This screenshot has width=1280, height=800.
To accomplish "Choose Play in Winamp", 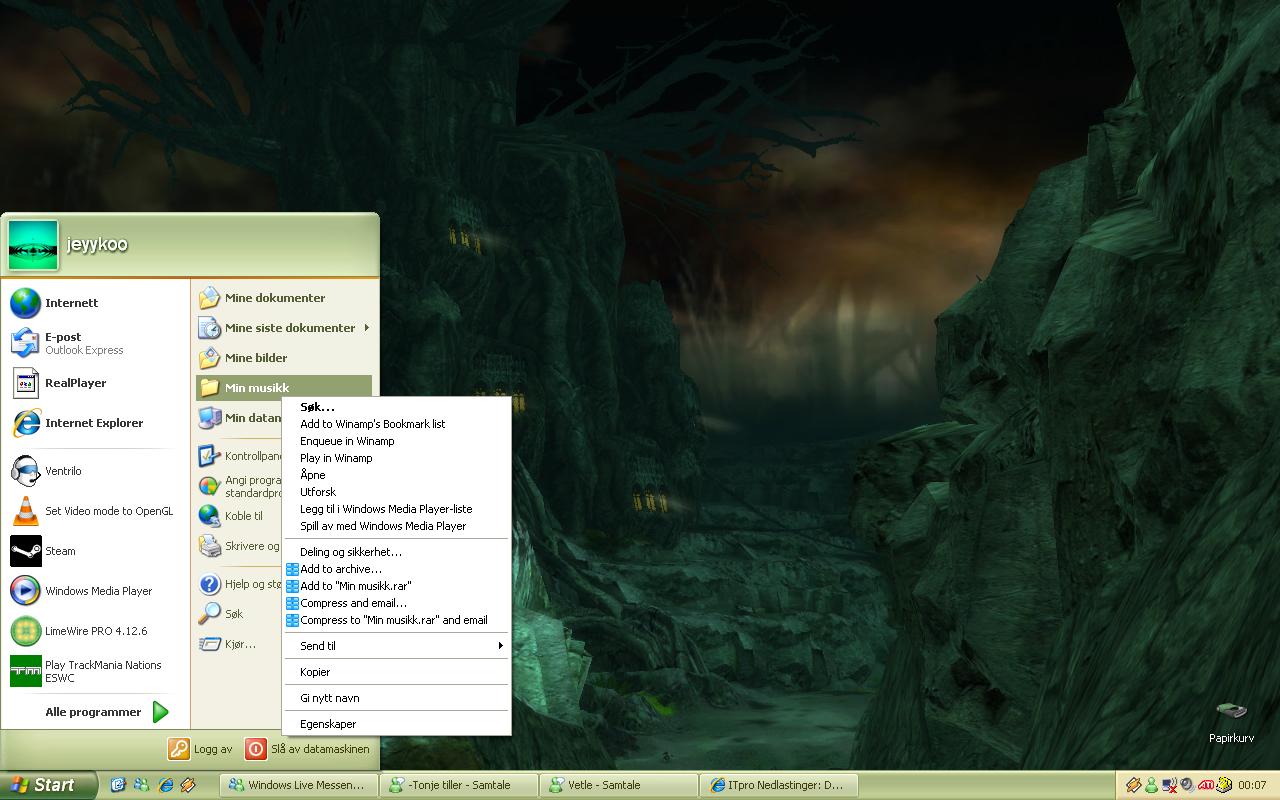I will tap(397, 458).
